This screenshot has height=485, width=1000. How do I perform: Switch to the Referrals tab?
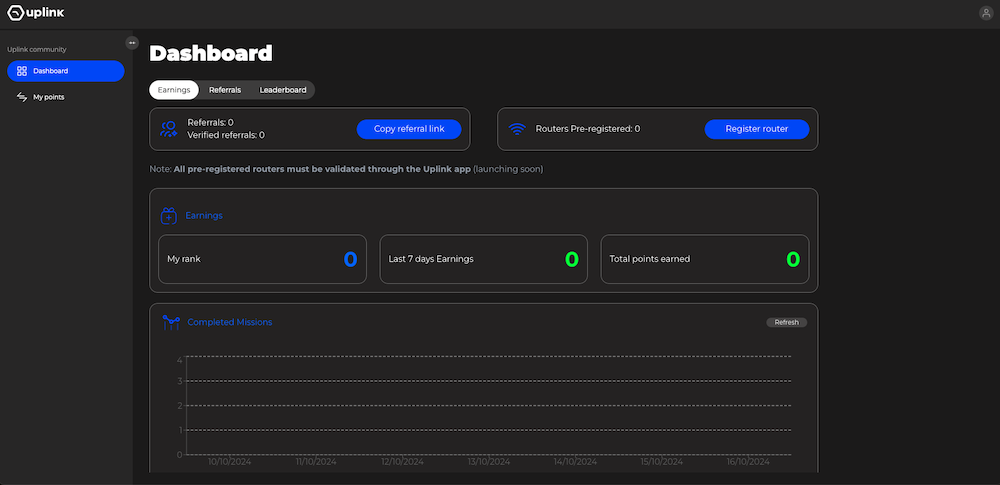[x=225, y=90]
